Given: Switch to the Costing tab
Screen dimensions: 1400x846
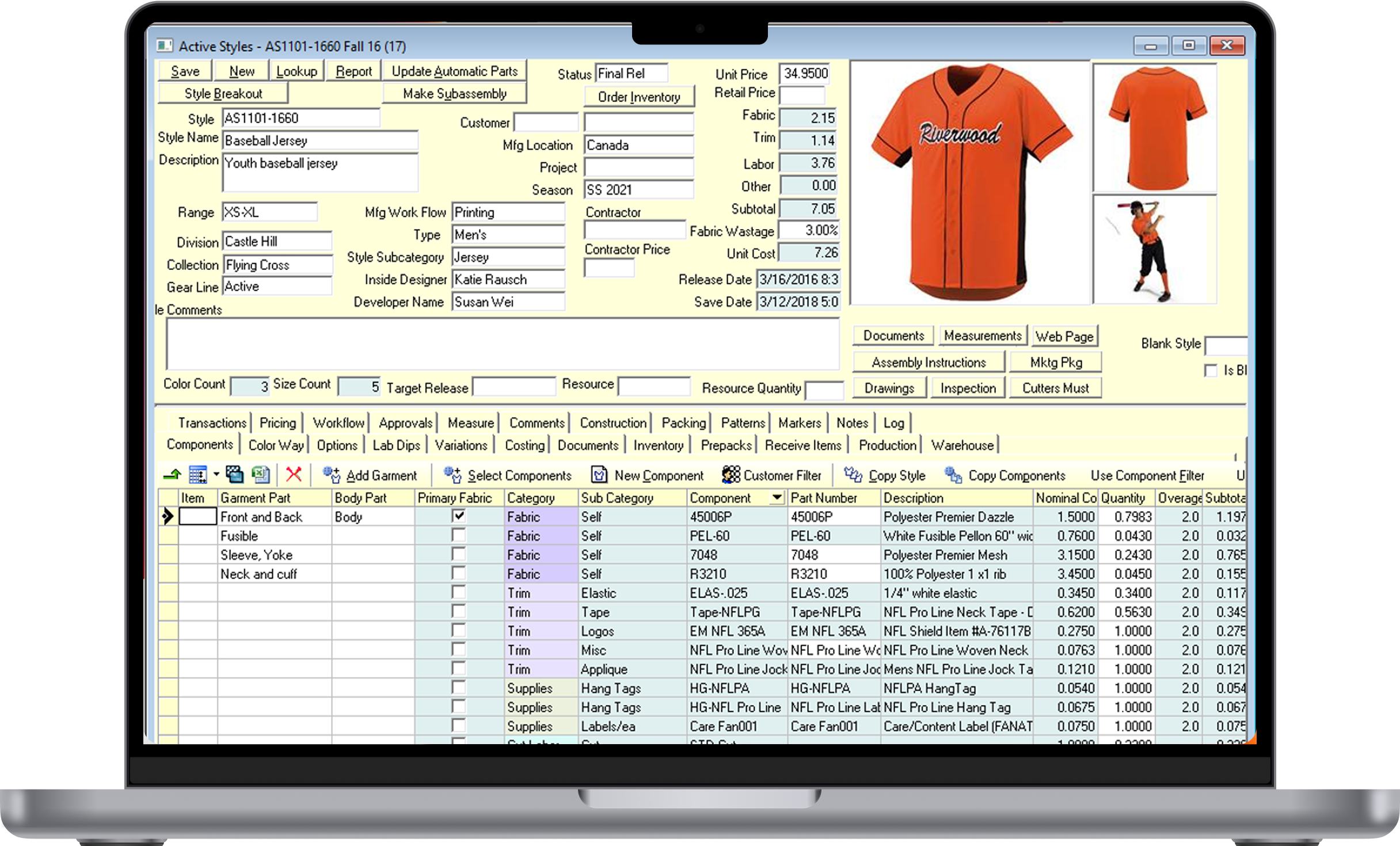Looking at the screenshot, I should tap(524, 445).
